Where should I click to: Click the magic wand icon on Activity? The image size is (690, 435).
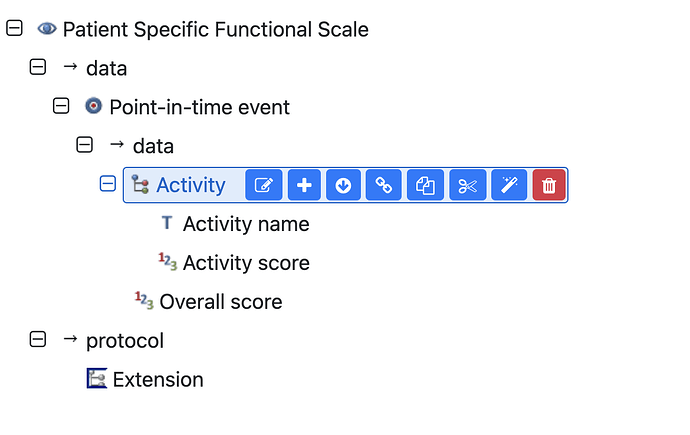(508, 185)
